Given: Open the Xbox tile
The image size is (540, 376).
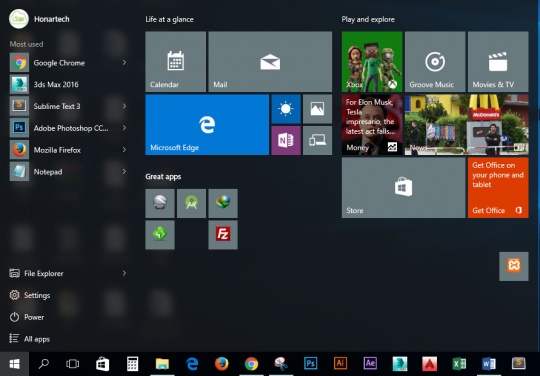Looking at the screenshot, I should click(x=372, y=62).
